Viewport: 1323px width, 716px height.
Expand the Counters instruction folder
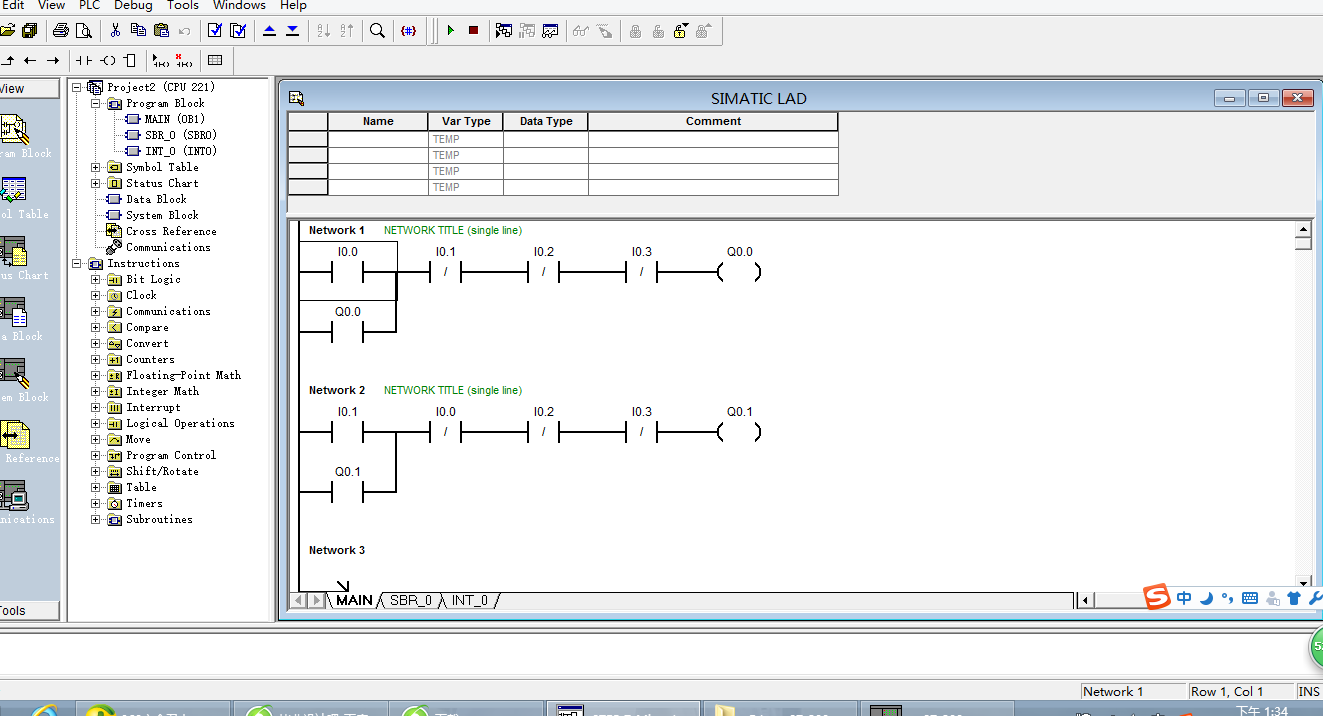pyautogui.click(x=96, y=359)
